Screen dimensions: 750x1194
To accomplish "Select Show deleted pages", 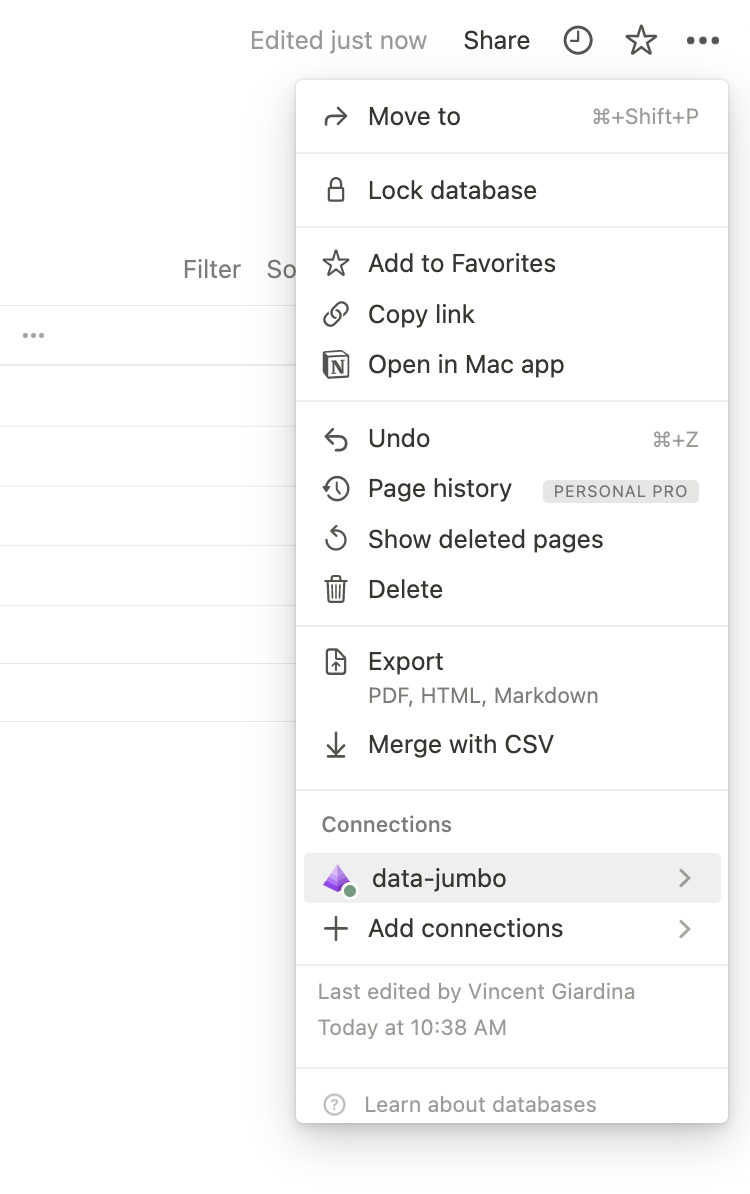I will click(485, 540).
